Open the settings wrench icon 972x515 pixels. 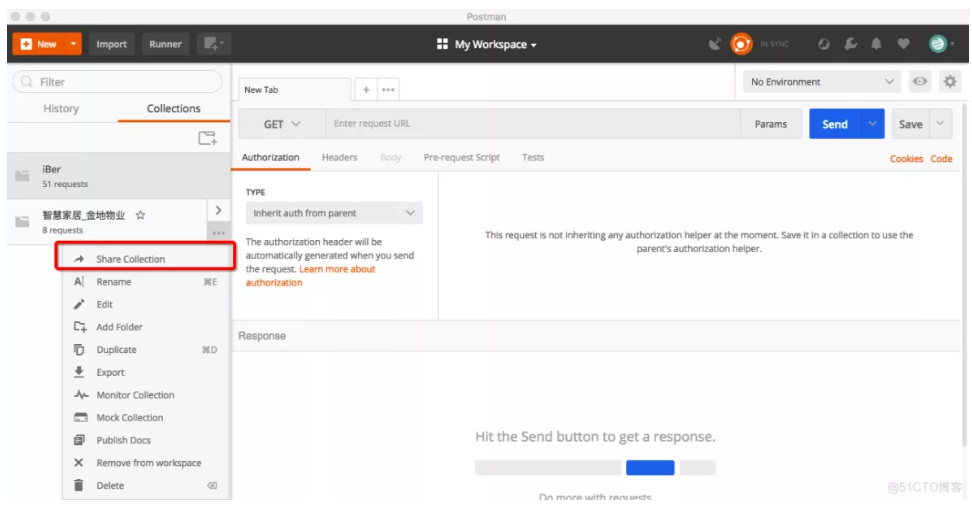(850, 44)
